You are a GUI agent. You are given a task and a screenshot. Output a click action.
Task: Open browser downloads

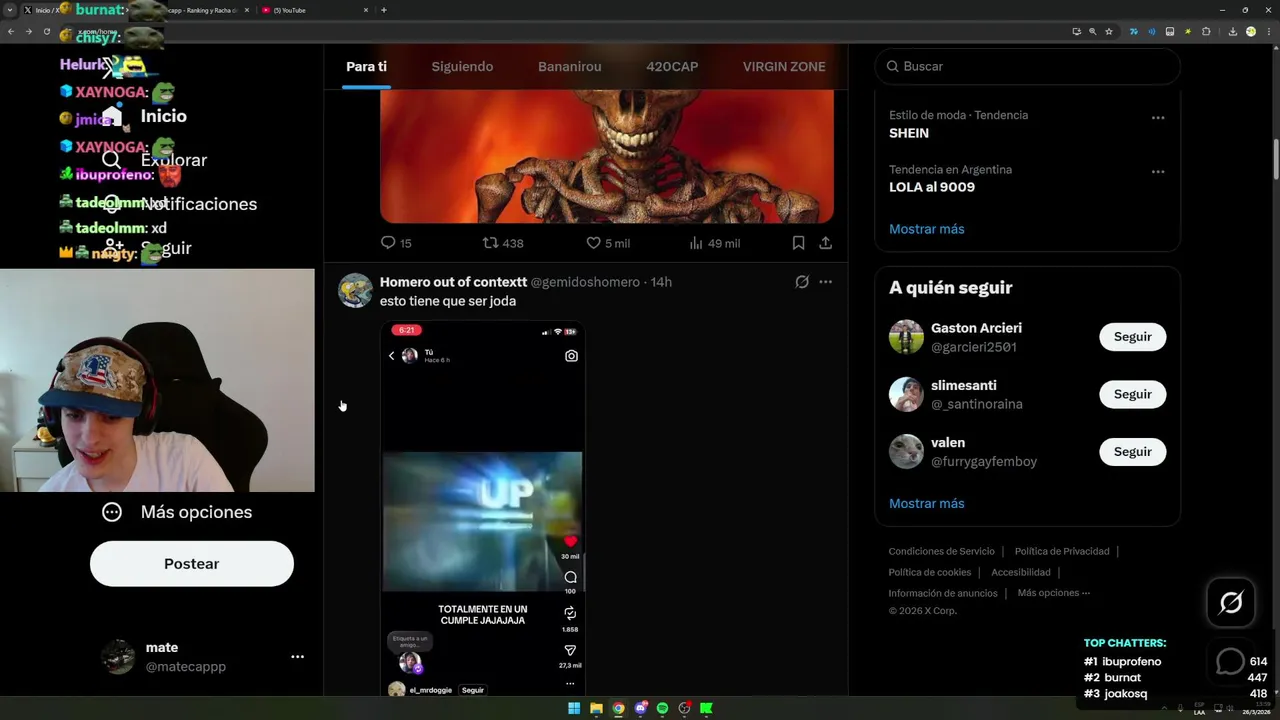point(1233,31)
